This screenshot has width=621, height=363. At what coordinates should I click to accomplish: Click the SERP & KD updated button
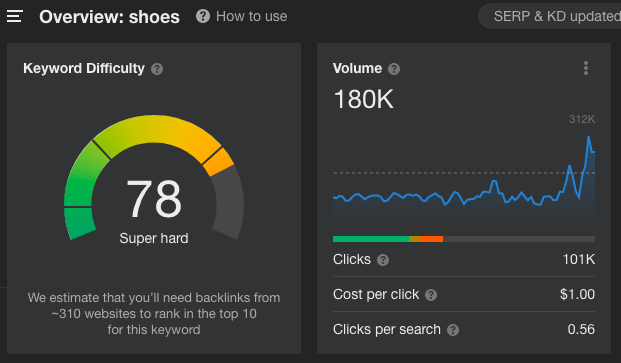click(x=550, y=16)
